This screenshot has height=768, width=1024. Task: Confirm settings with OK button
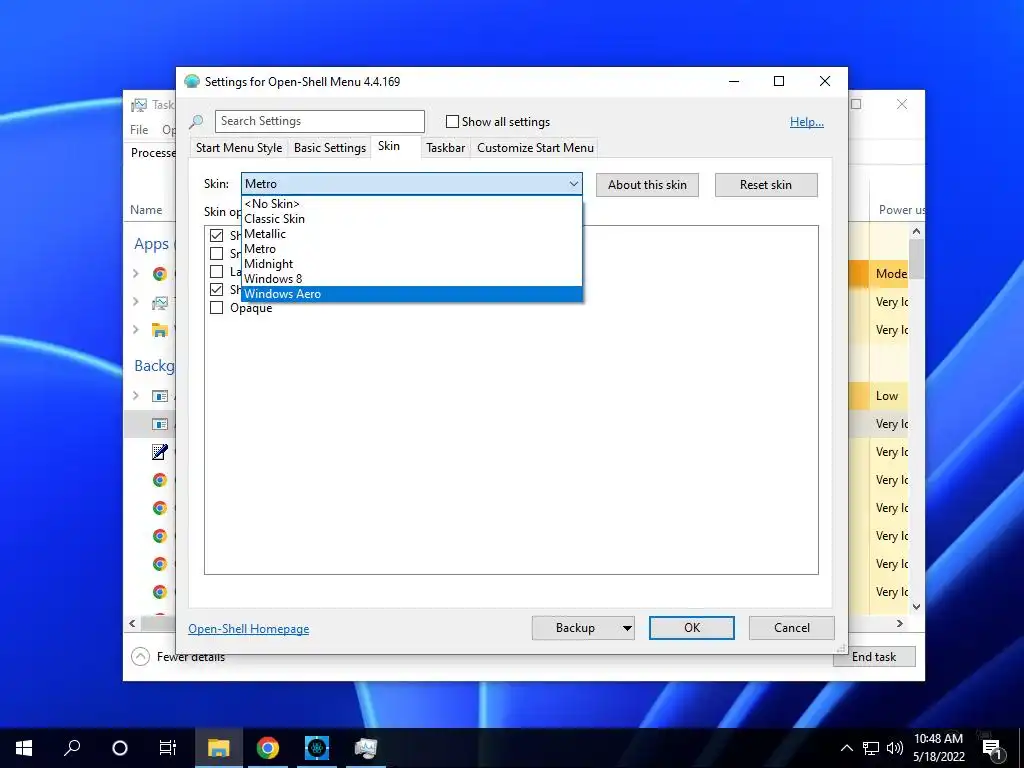pyautogui.click(x=692, y=628)
